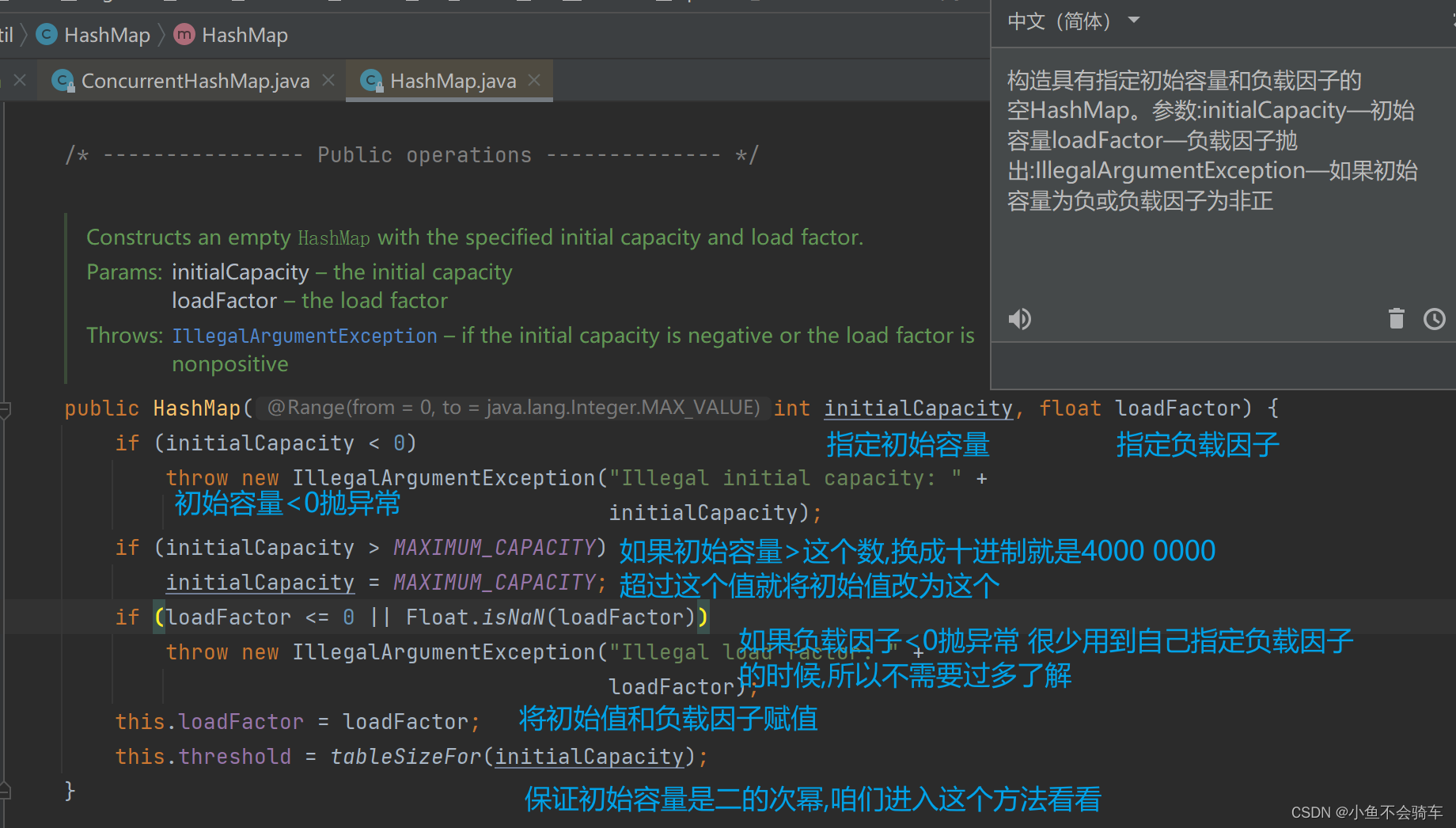Close the HashMap.java tab
Image resolution: width=1456 pixels, height=828 pixels.
[x=534, y=80]
